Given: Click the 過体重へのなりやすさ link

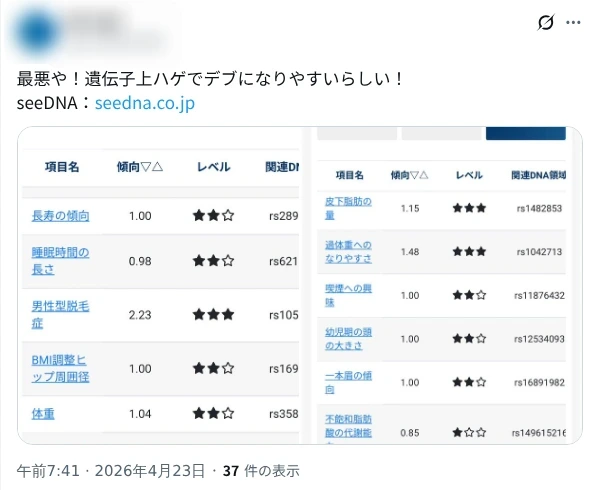Looking at the screenshot, I should point(348,252).
